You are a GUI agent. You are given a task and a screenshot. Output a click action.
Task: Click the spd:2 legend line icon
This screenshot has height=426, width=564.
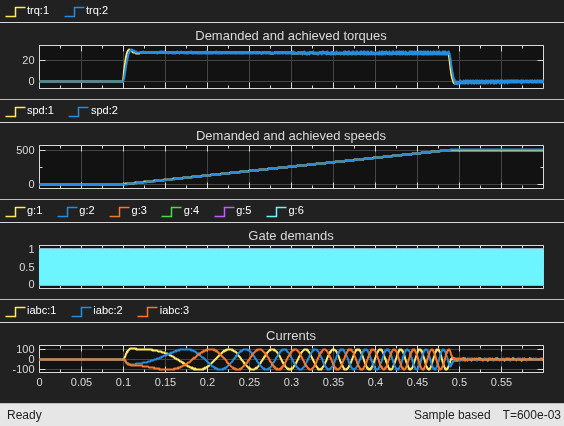click(x=78, y=111)
